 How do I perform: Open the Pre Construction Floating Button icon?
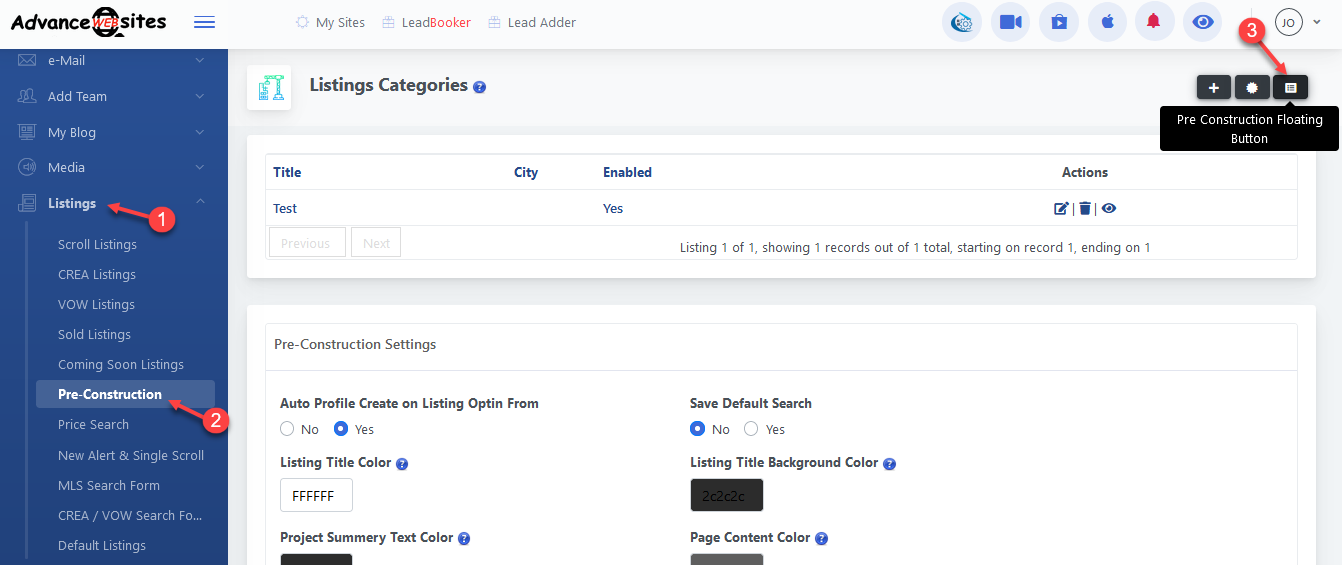[x=1290, y=88]
